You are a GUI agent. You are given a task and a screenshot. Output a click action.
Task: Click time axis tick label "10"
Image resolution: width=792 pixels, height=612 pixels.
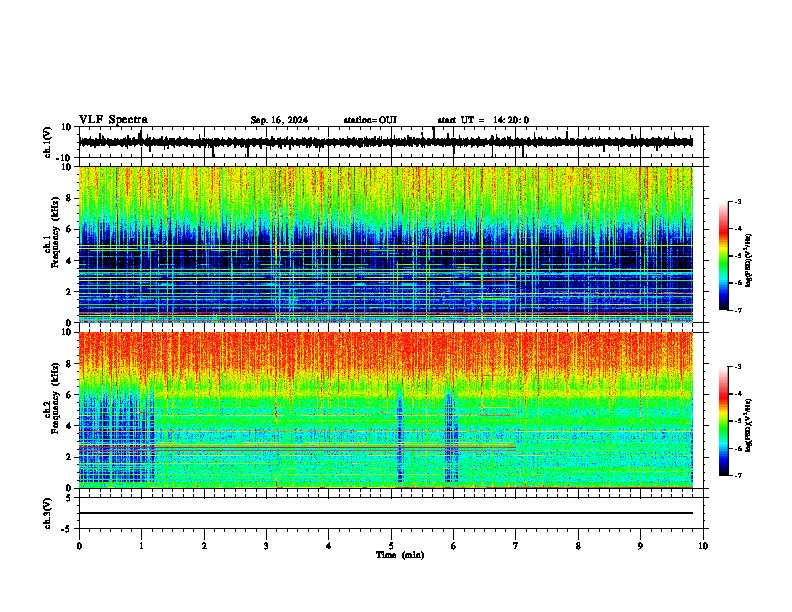703,546
